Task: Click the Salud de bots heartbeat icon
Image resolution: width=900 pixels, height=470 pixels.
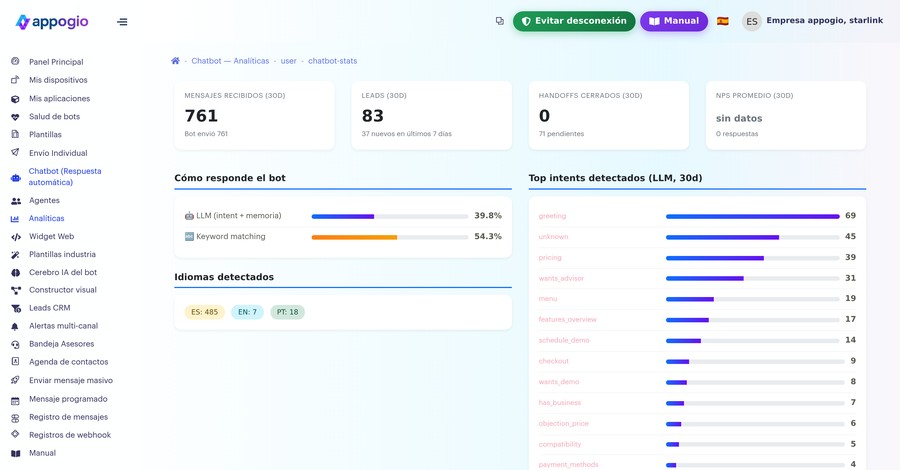Action: coord(15,116)
